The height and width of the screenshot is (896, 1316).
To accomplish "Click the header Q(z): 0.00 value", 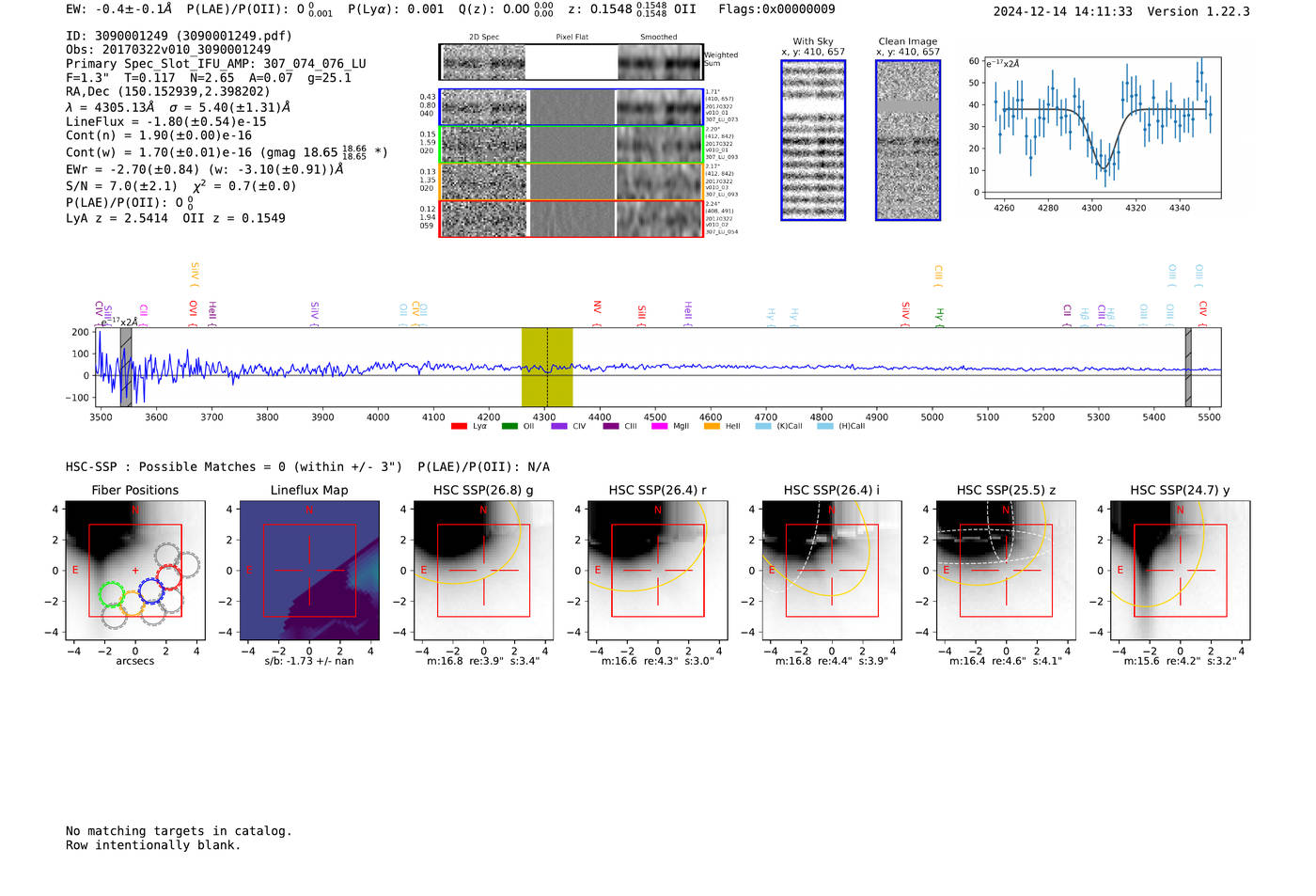I will point(506,9).
